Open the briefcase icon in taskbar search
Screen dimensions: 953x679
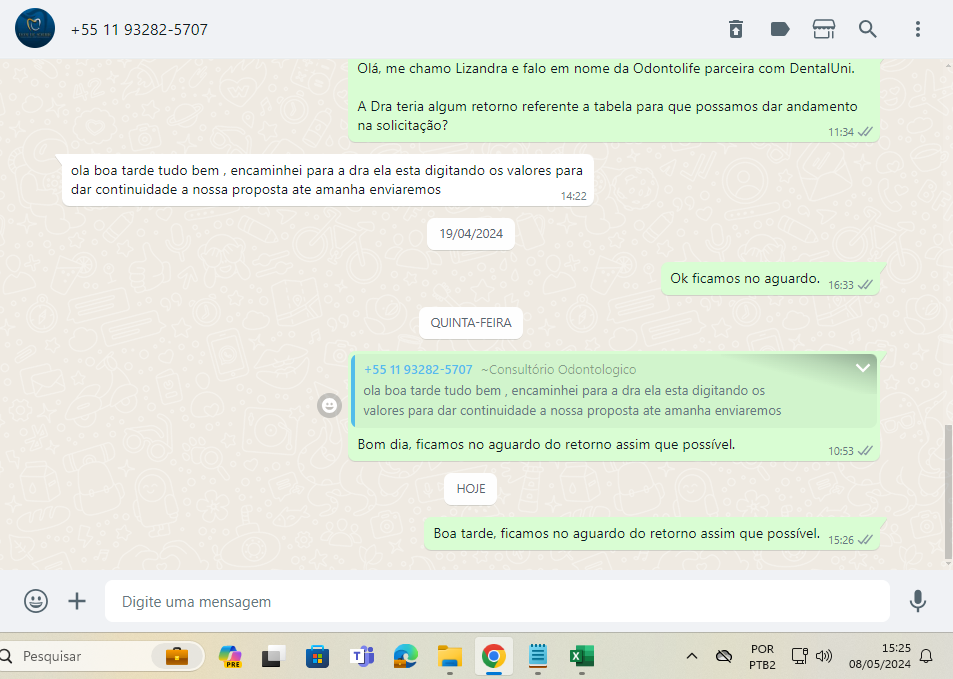point(177,657)
